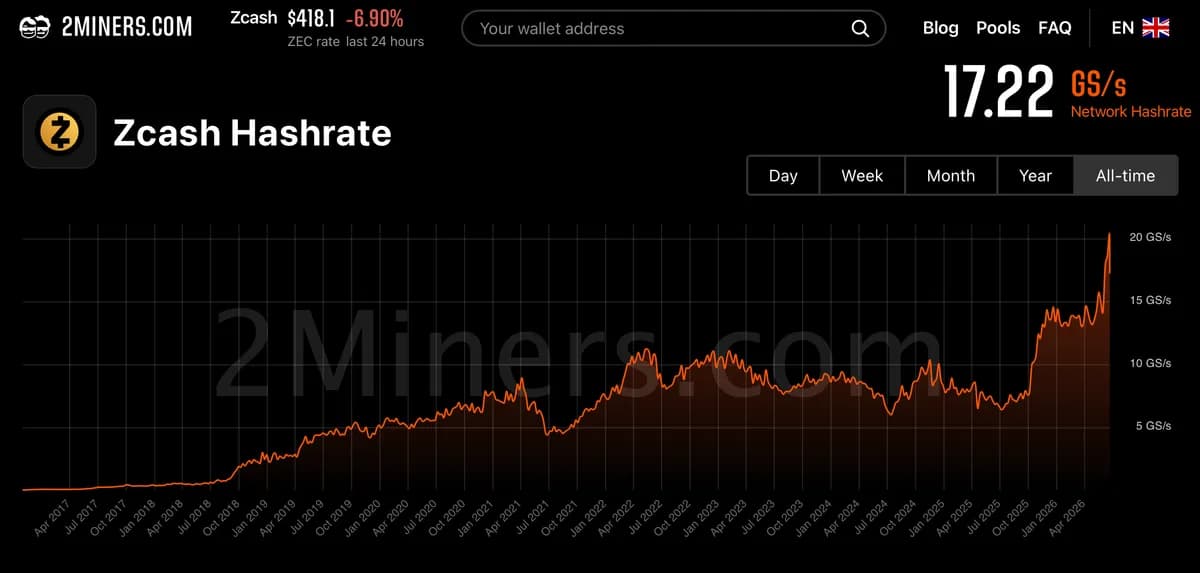The image size is (1200, 573).
Task: Click the search magnifier icon
Action: (860, 28)
